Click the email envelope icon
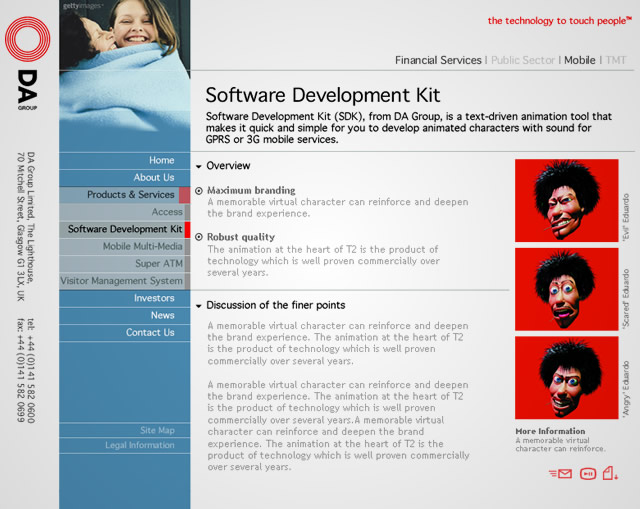Screen dimensions: 640x509 560,473
